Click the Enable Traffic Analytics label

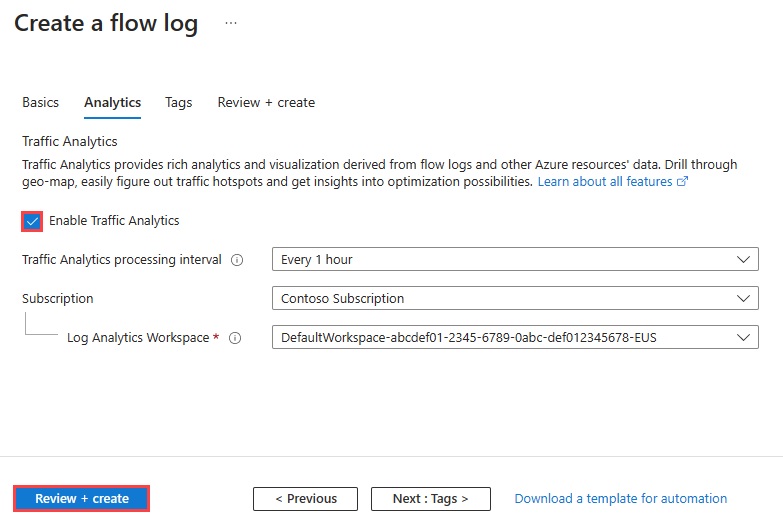pos(114,221)
